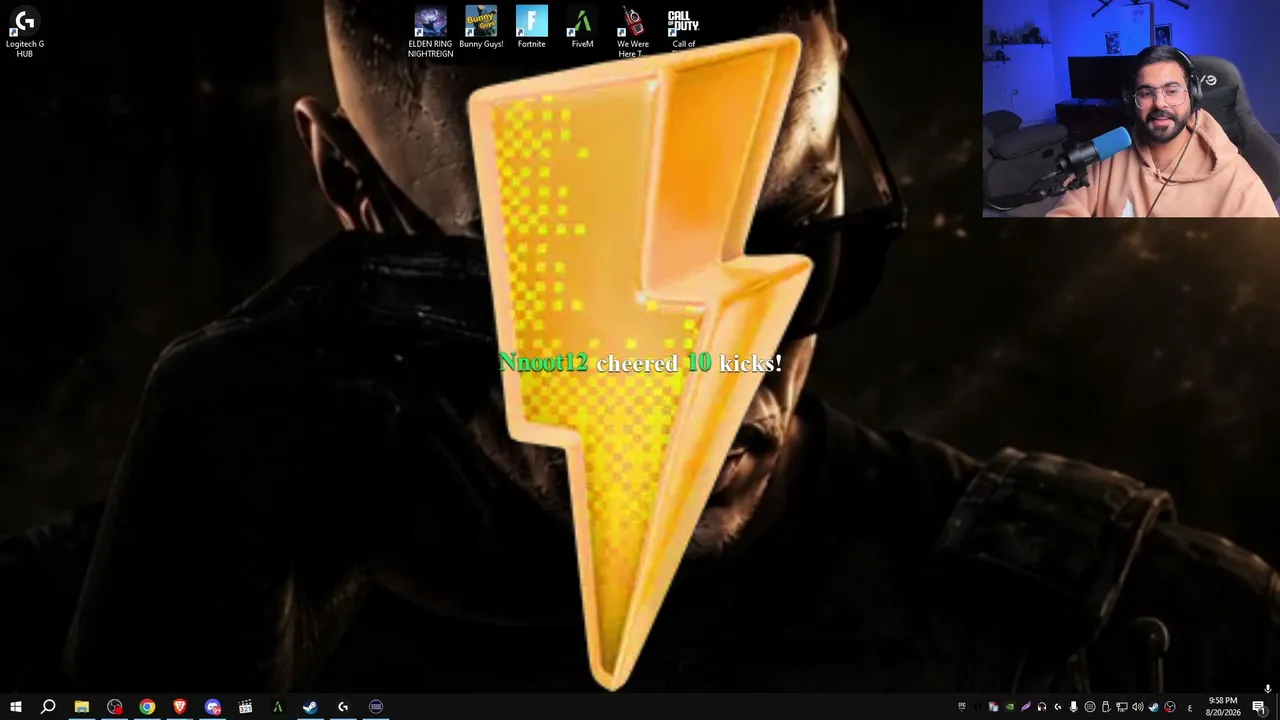This screenshot has width=1280, height=720.
Task: Switch to Brave browser on the taskbar
Action: tap(180, 707)
